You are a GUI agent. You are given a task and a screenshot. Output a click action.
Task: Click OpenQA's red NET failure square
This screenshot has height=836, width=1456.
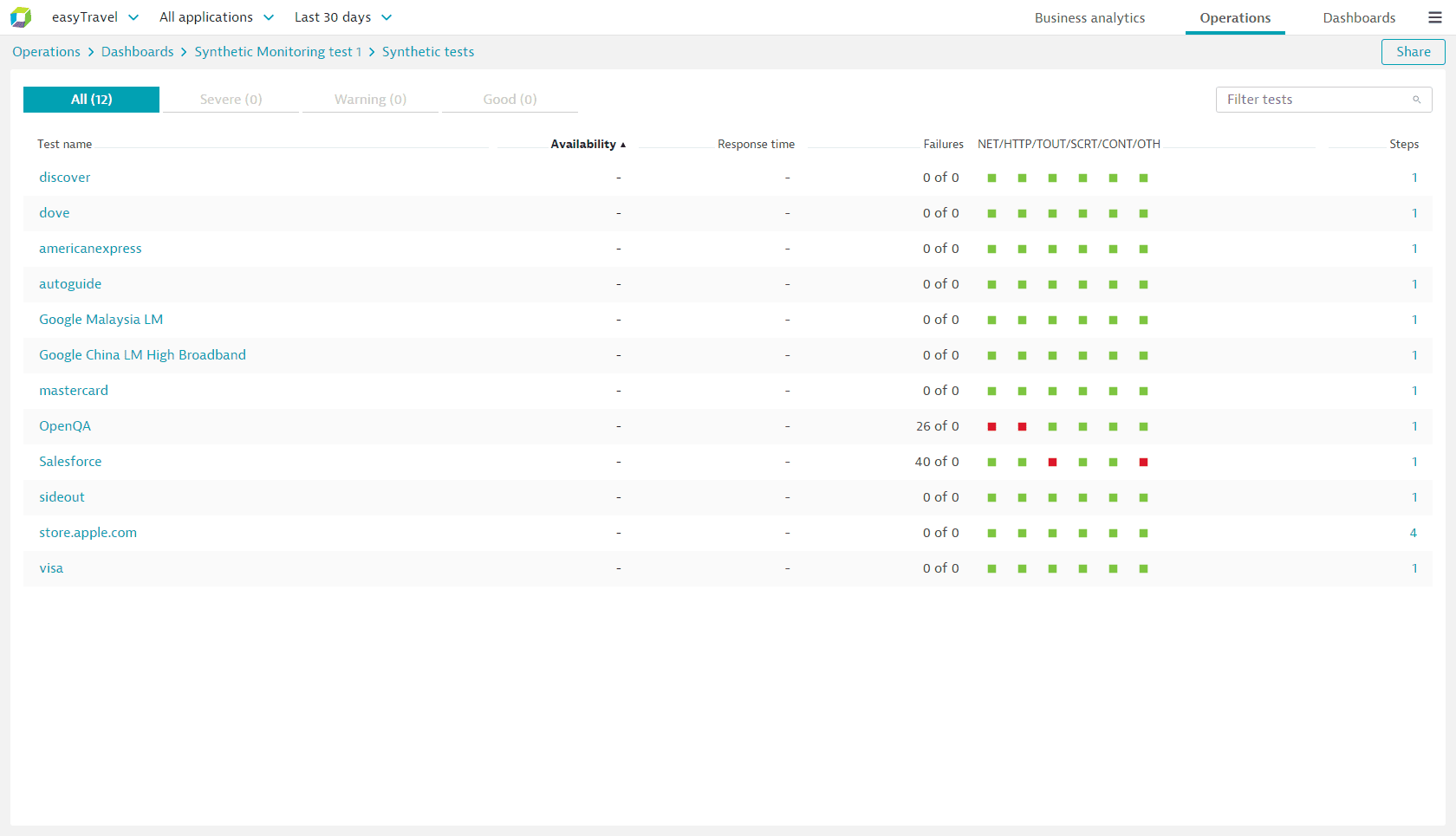coord(992,426)
